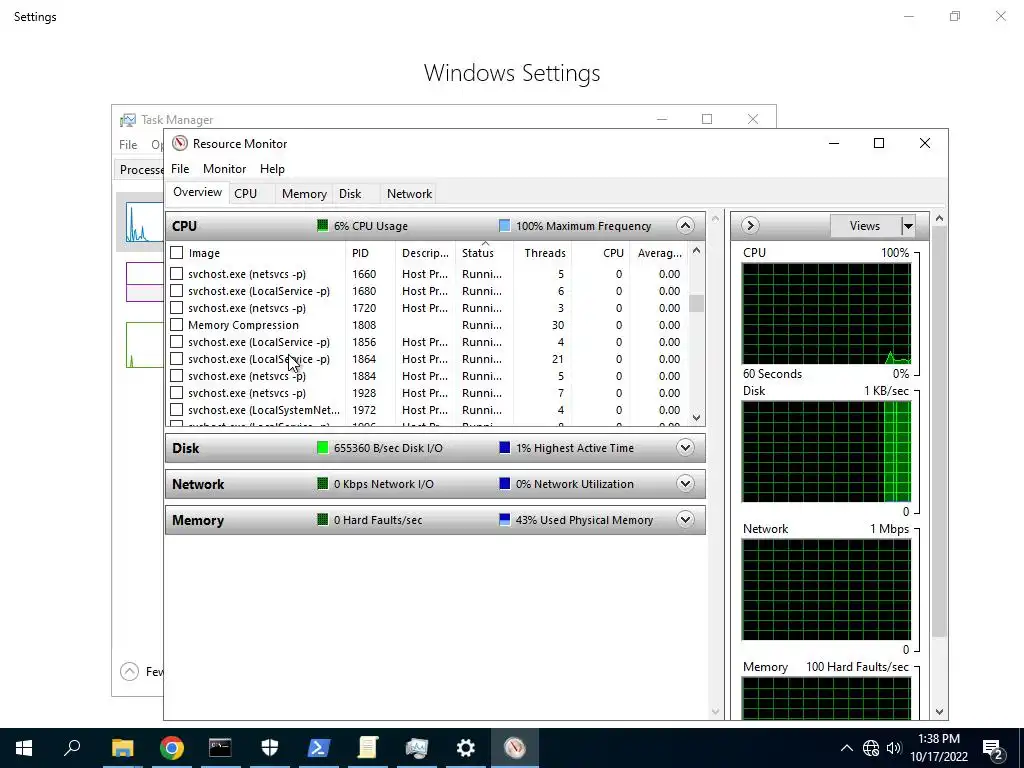Click the Network Utilization blue indicator
This screenshot has height=768, width=1024.
click(x=504, y=483)
